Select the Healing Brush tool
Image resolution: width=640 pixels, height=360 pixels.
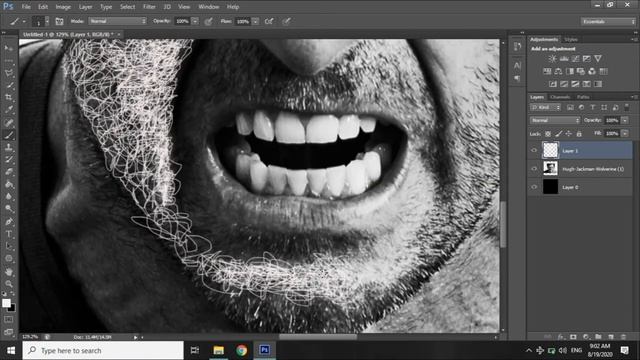9,122
